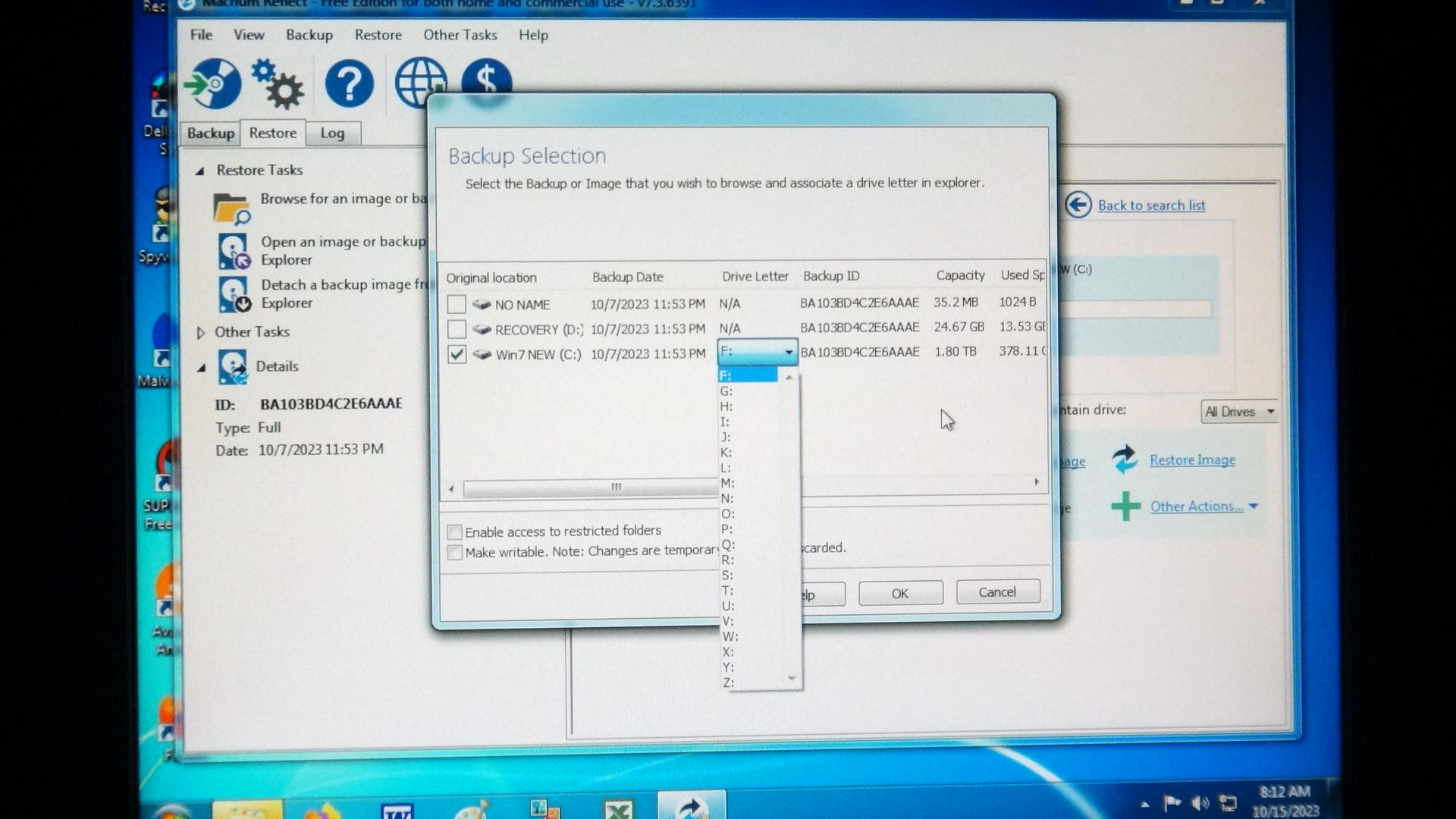Image resolution: width=1456 pixels, height=819 pixels.
Task: Click the Excel taskbar icon
Action: tap(619, 808)
